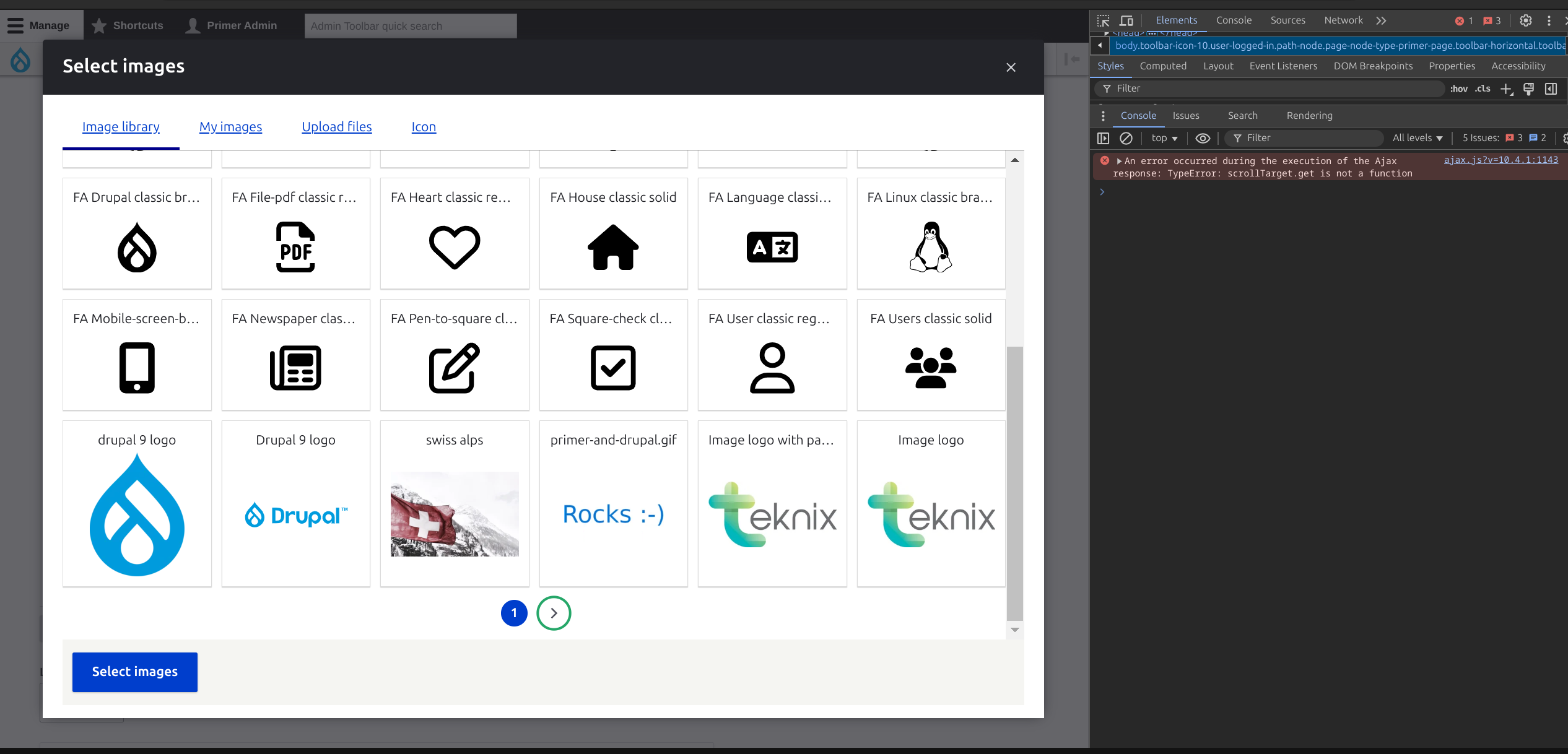Show the console sidebar panel icon
This screenshot has height=754, width=1568.
(1103, 138)
